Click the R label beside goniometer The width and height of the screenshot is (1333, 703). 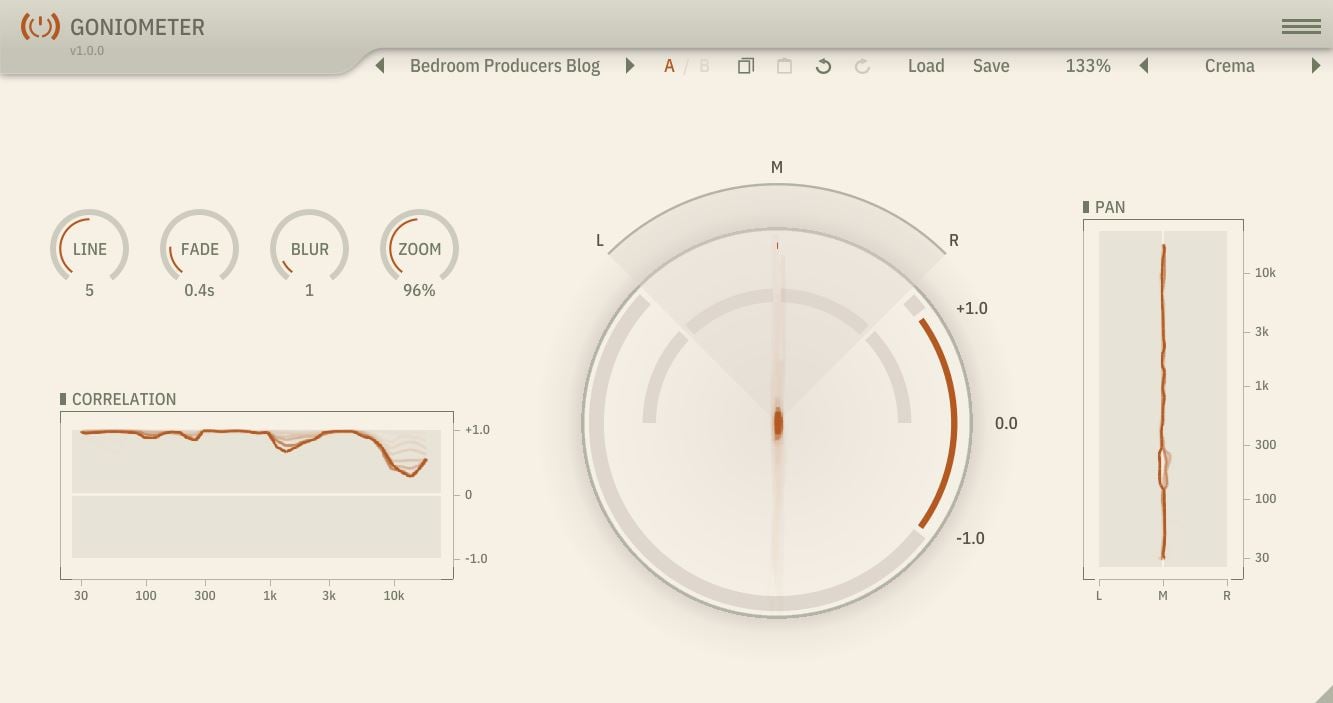pos(954,240)
